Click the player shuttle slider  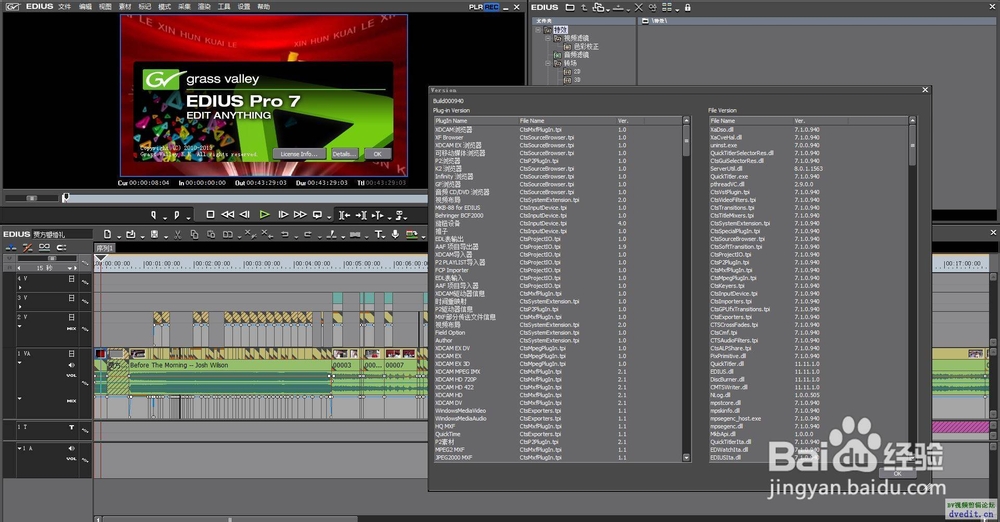pos(31,198)
